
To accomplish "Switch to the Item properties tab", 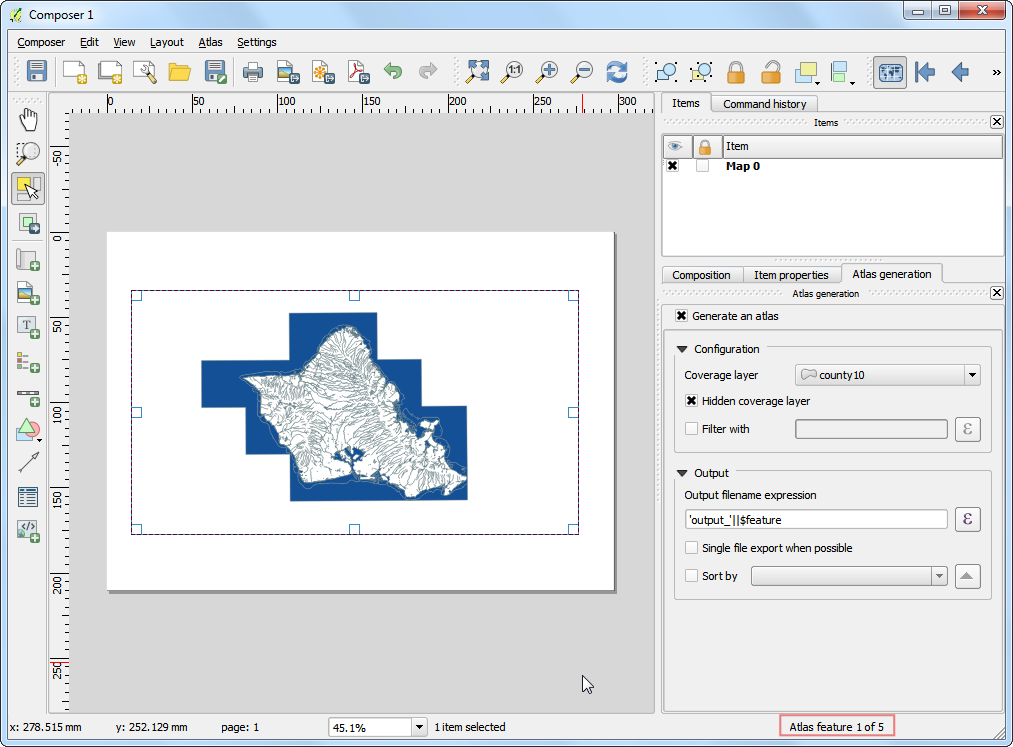I will (x=791, y=275).
